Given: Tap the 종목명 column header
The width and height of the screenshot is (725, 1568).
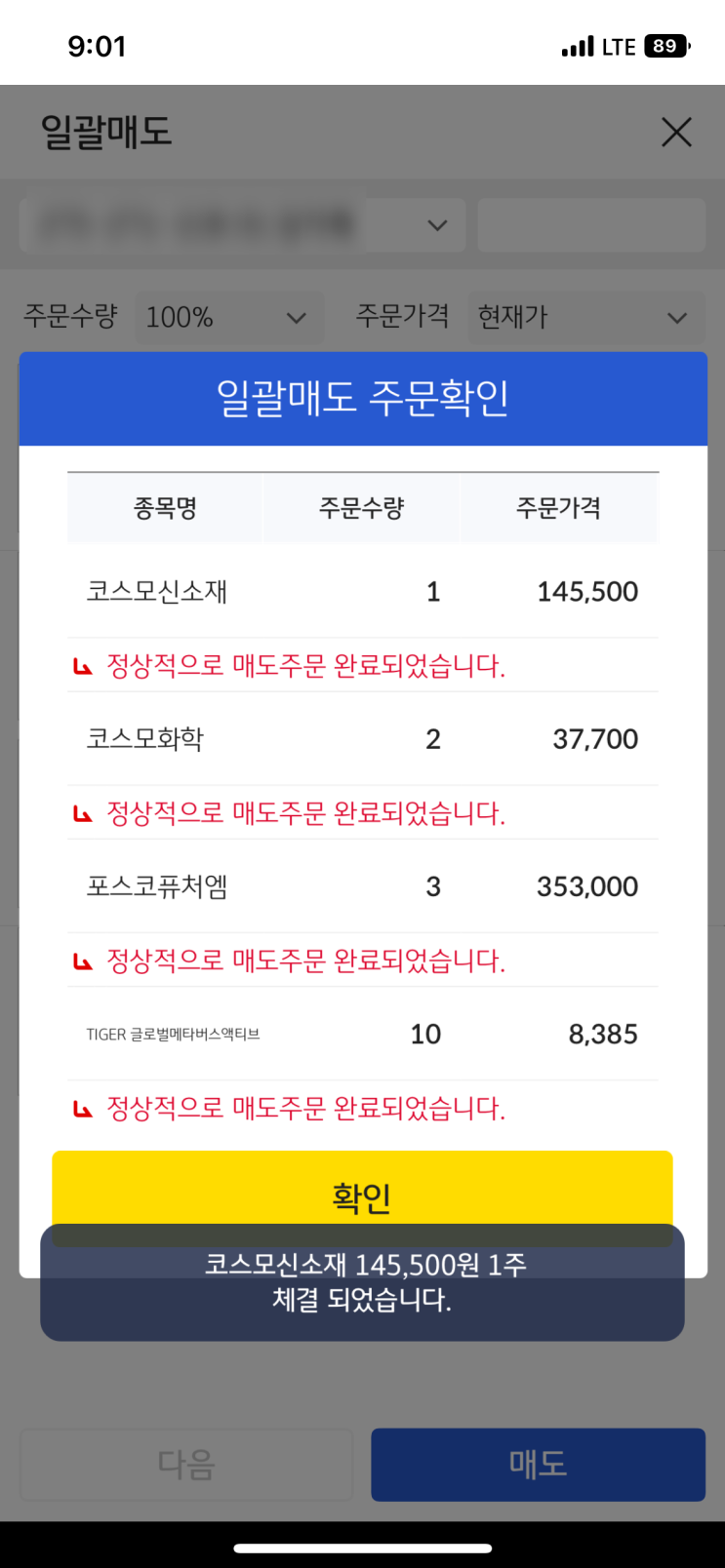Looking at the screenshot, I should pos(165,508).
